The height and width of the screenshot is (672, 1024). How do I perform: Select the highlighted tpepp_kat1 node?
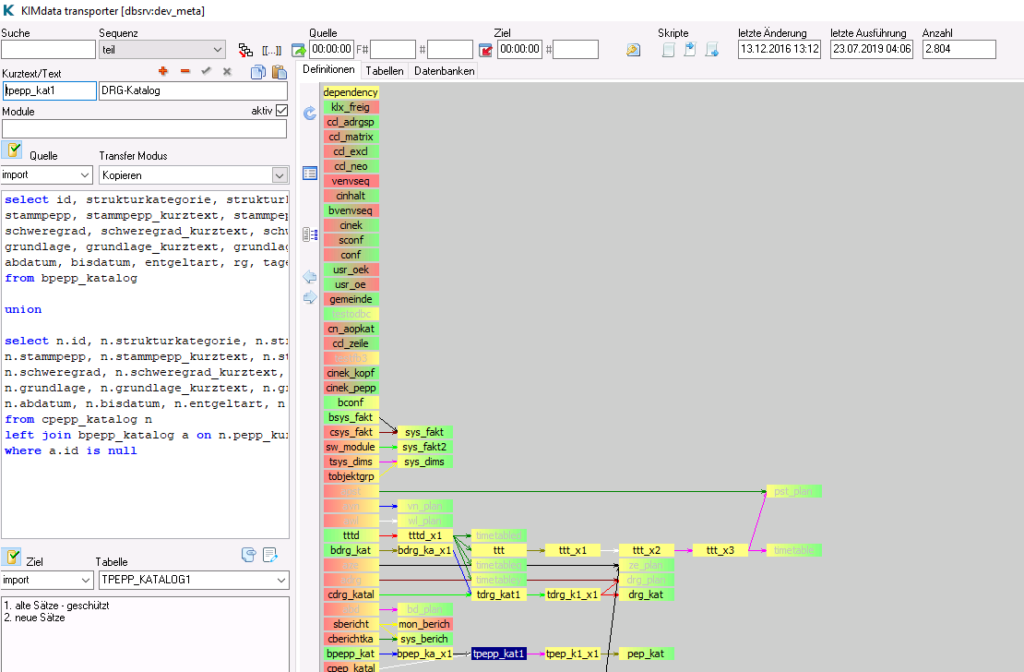(498, 653)
